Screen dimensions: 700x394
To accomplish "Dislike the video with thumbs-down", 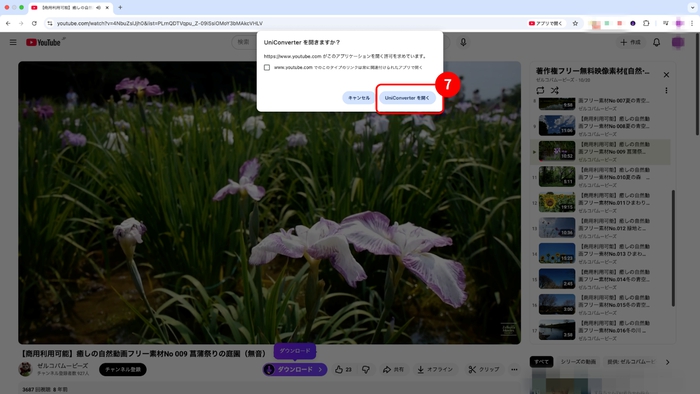I will (x=366, y=369).
